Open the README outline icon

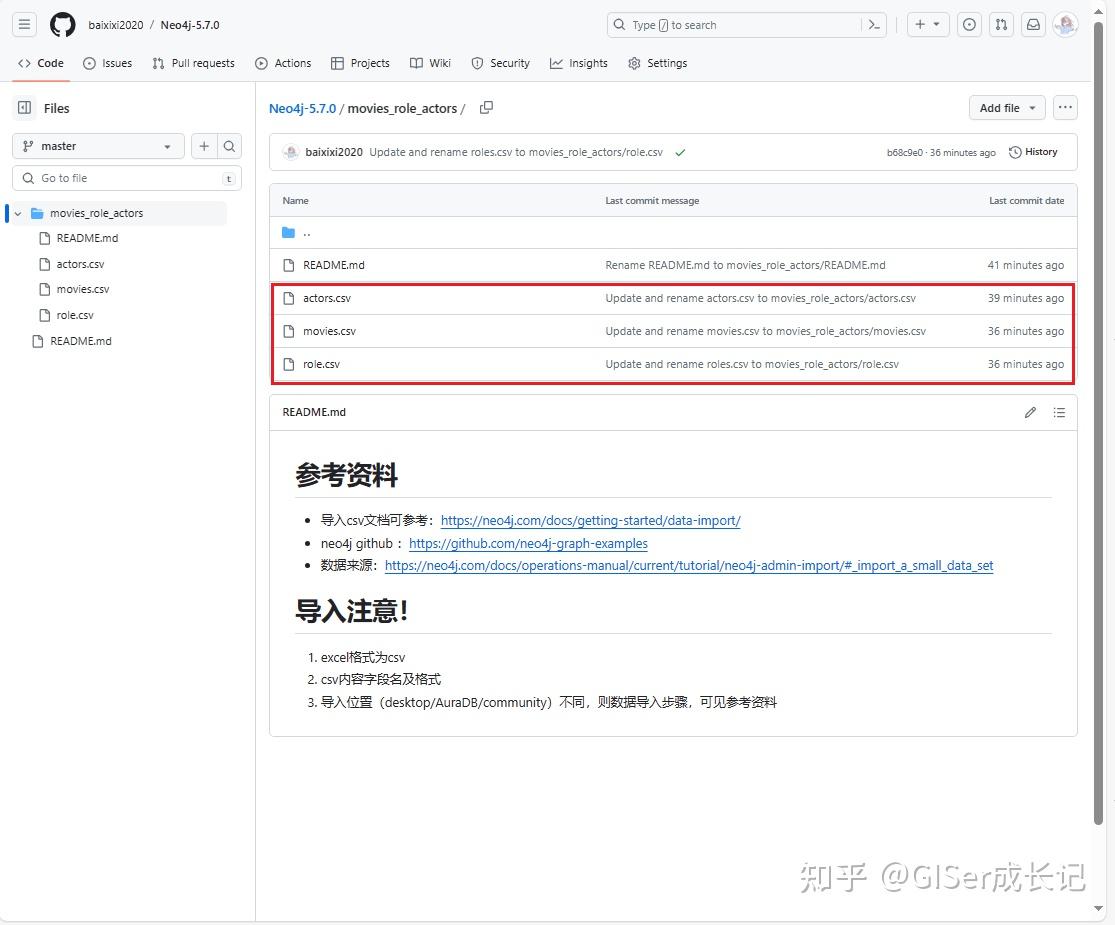point(1059,412)
